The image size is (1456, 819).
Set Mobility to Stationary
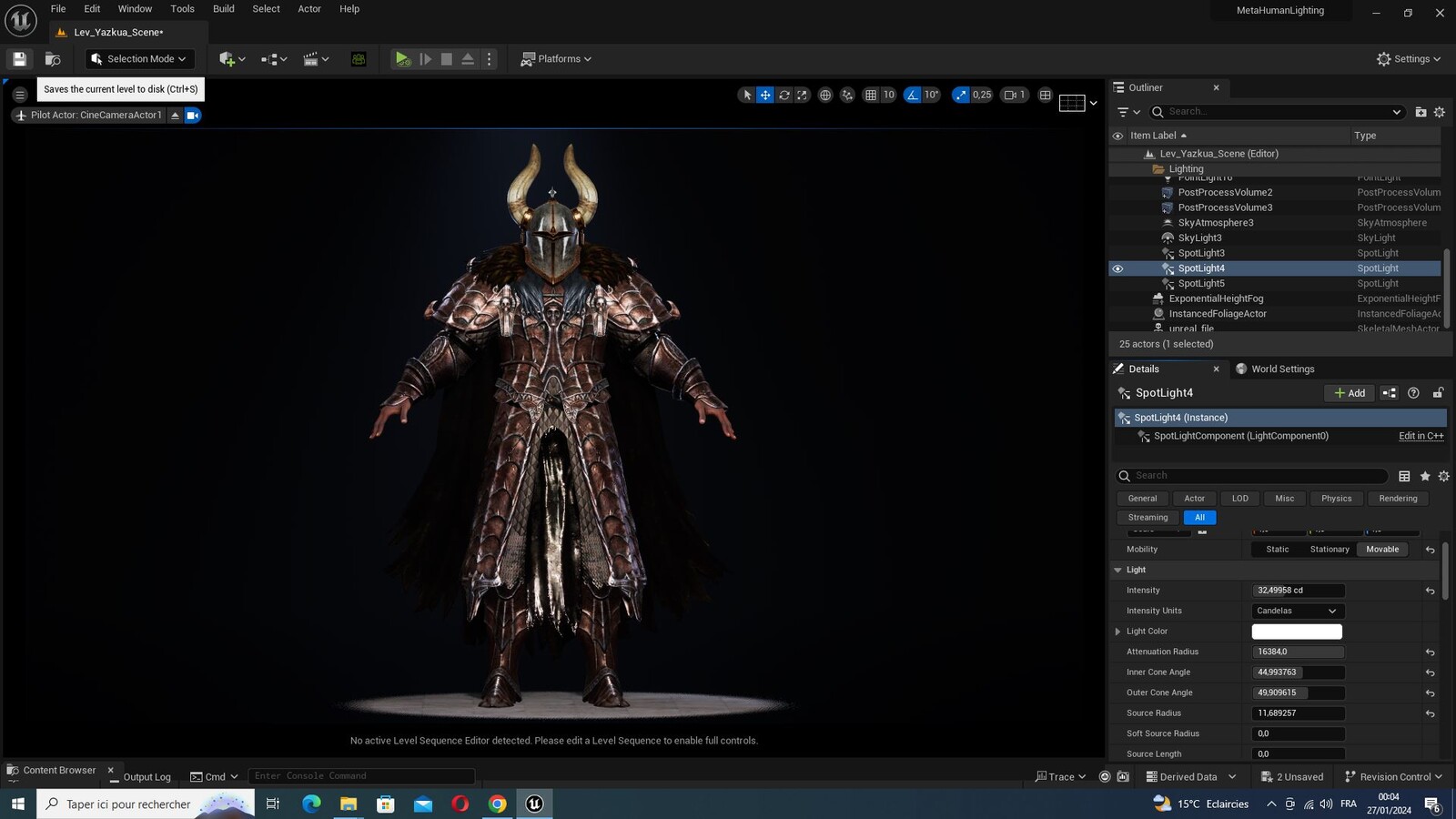tap(1329, 550)
